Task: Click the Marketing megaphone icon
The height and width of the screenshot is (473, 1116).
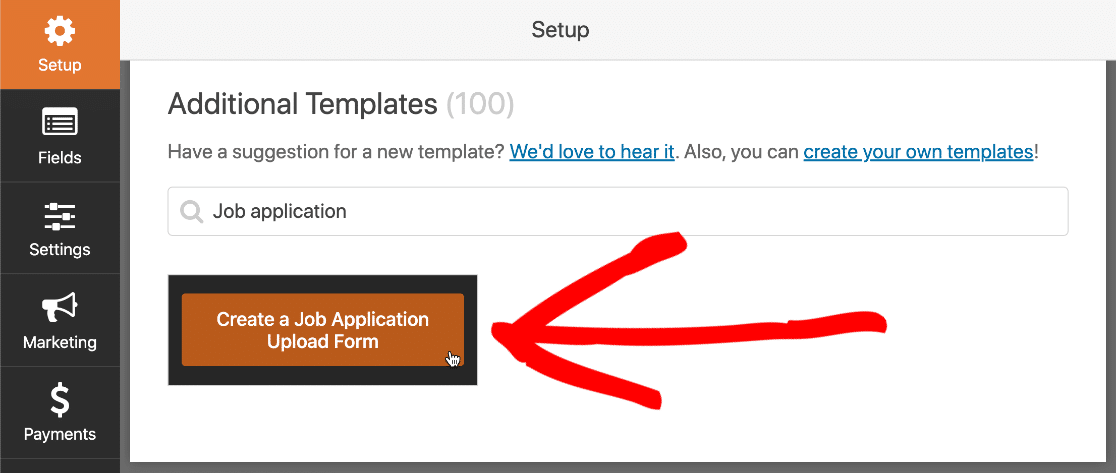Action: click(60, 309)
